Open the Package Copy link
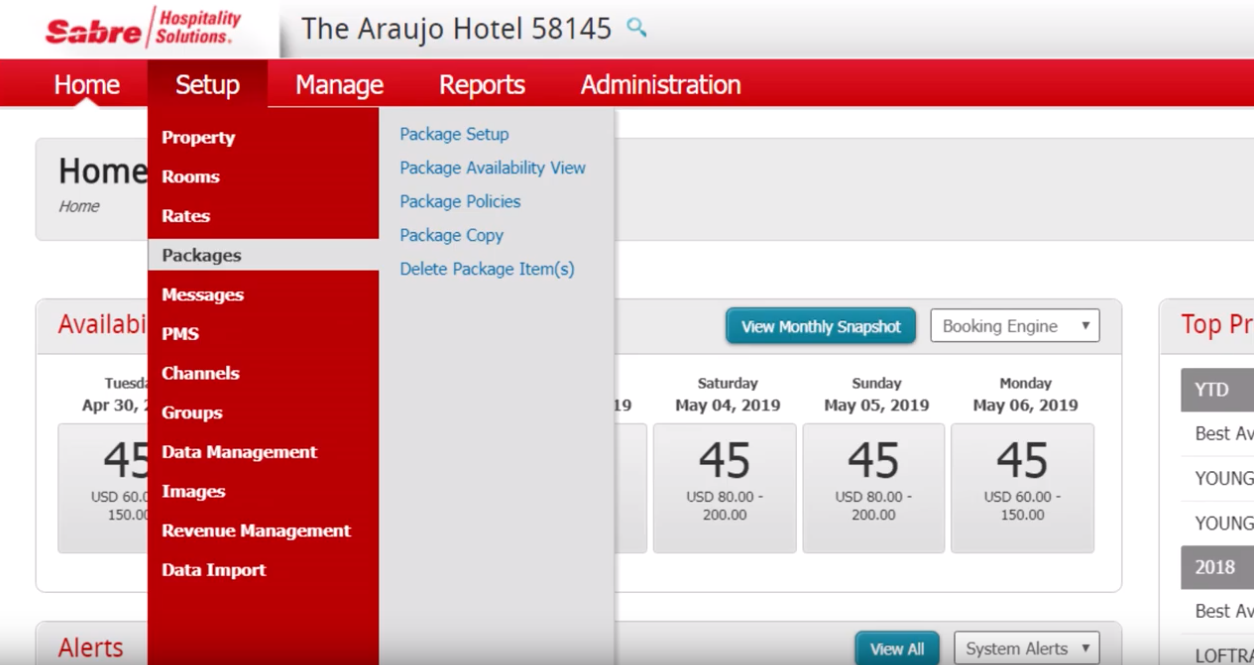 coord(452,235)
